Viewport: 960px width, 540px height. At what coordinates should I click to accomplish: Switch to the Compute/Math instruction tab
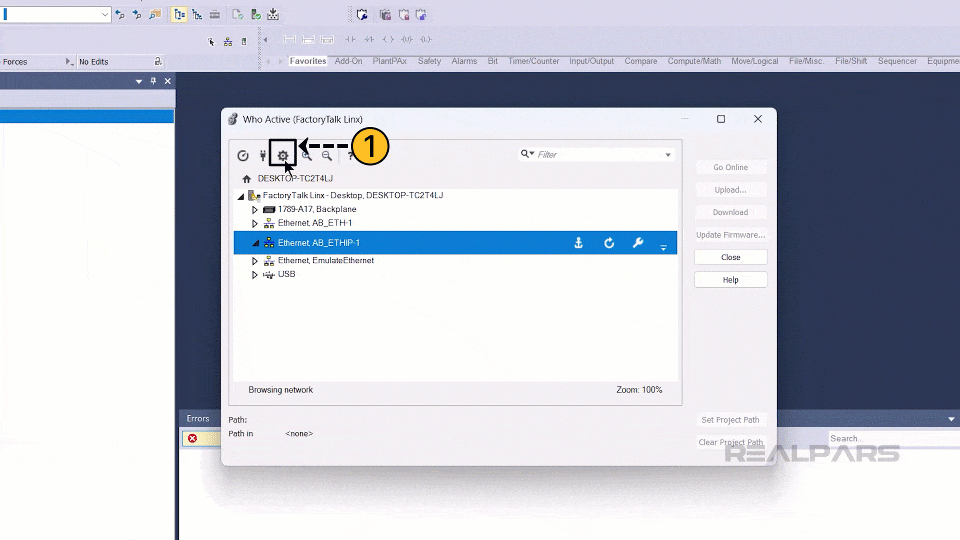pyautogui.click(x=694, y=61)
